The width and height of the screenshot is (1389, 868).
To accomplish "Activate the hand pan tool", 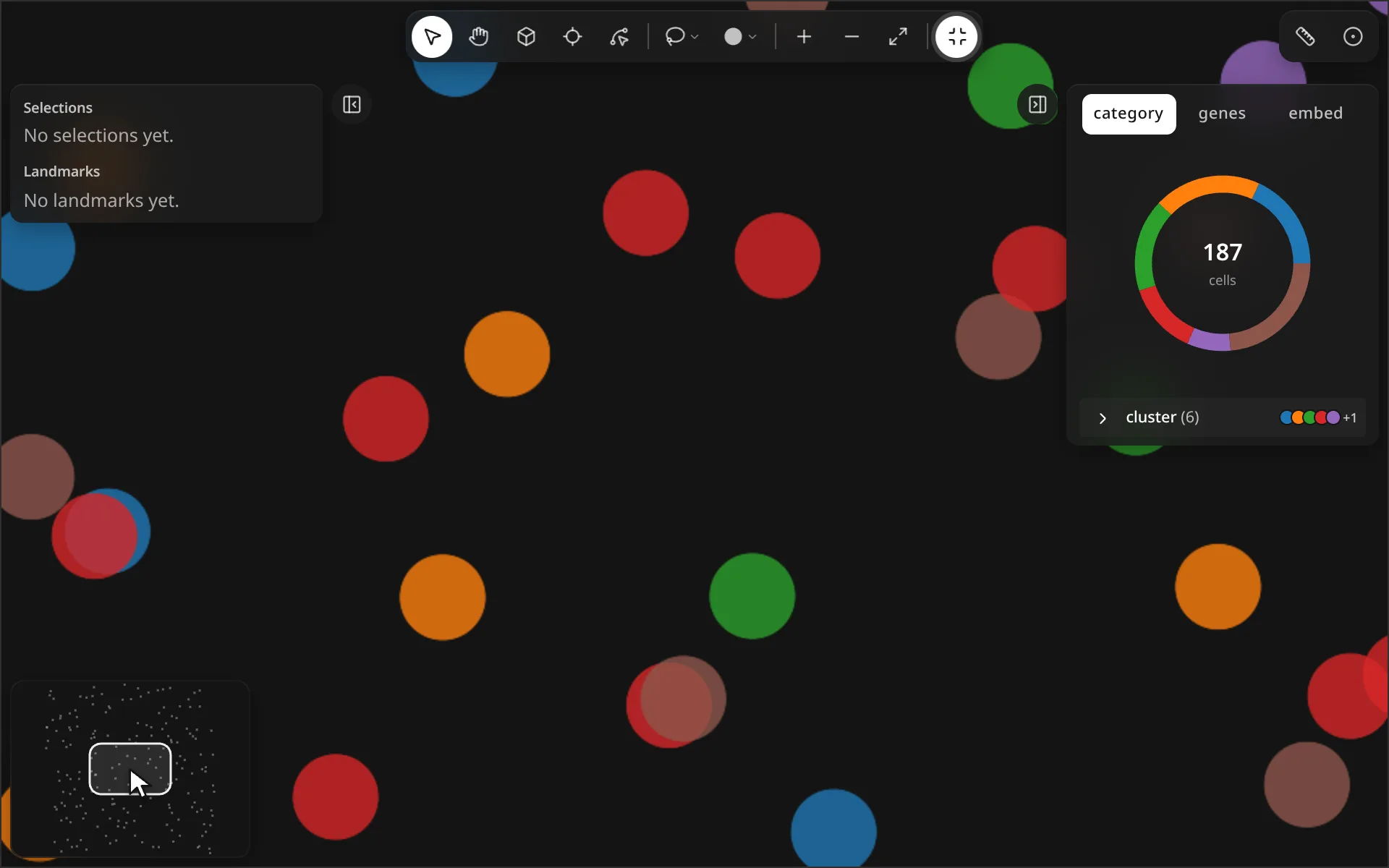I will coord(479,37).
